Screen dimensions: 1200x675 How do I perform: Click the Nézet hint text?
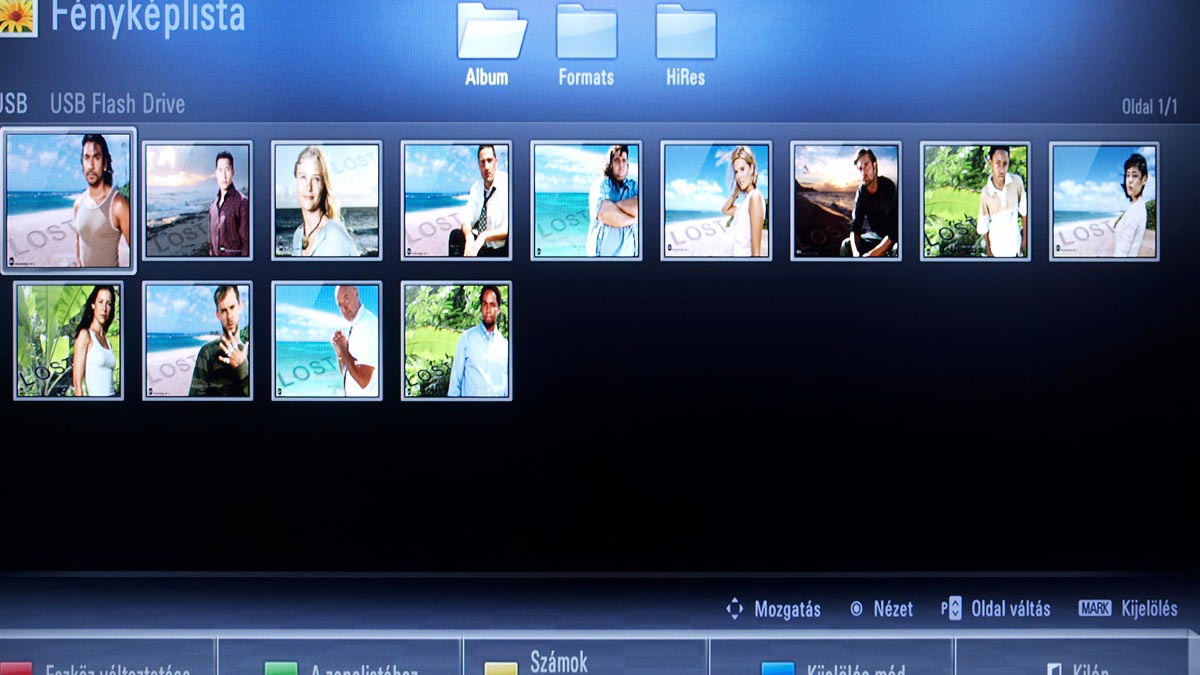click(893, 609)
